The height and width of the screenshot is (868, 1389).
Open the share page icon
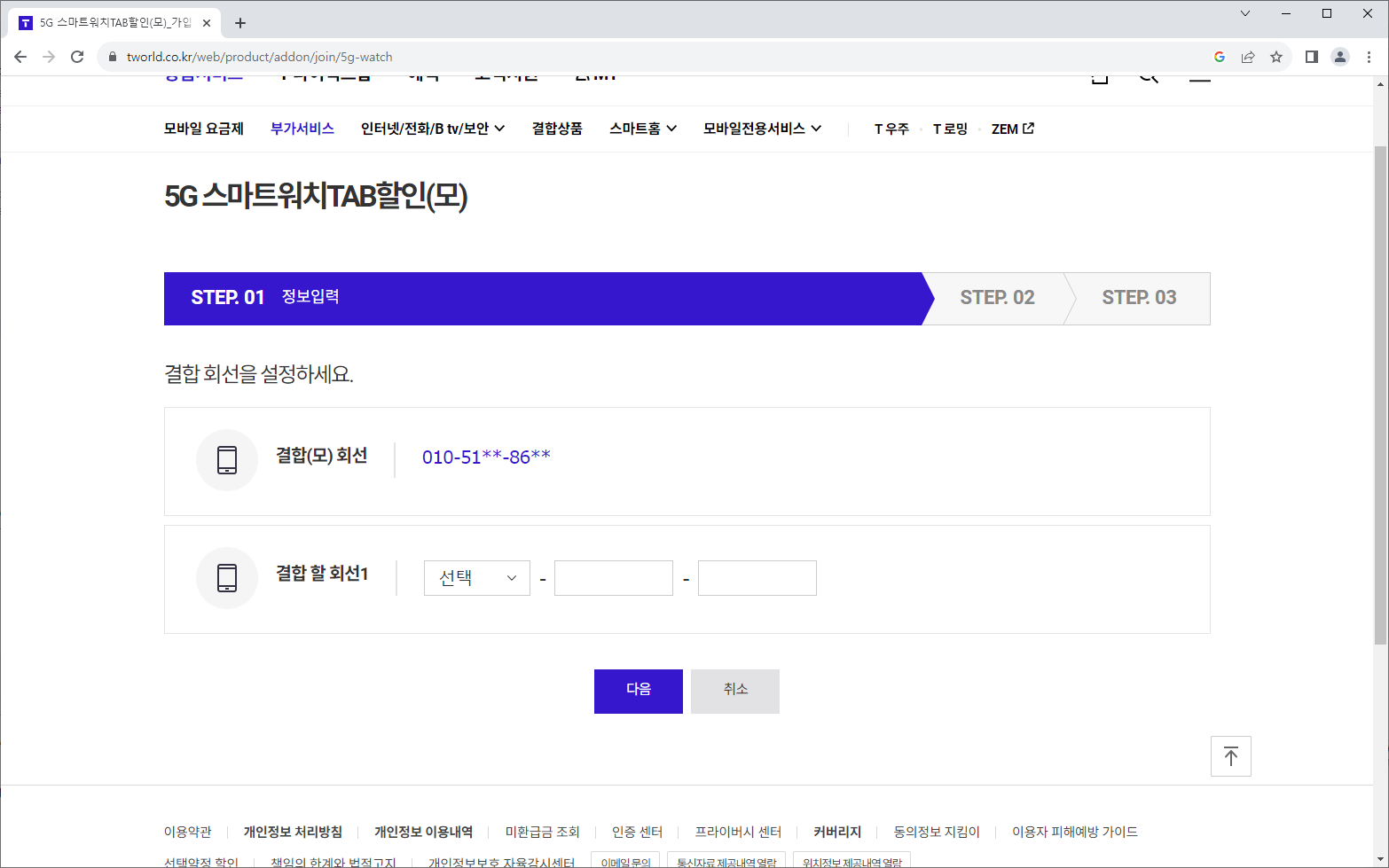pyautogui.click(x=1248, y=57)
